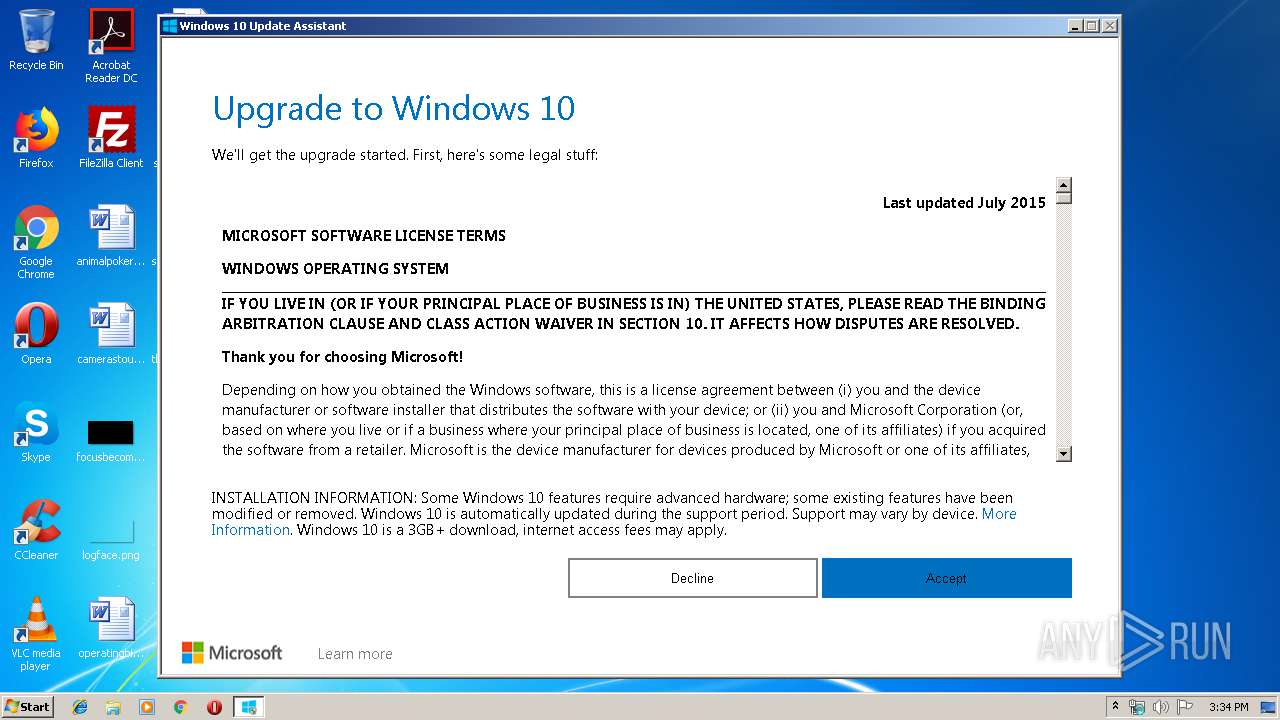Viewport: 1280px width, 720px height.
Task: Click the WINDOWS OPERATING SYSTEM line
Action: pyautogui.click(x=335, y=269)
